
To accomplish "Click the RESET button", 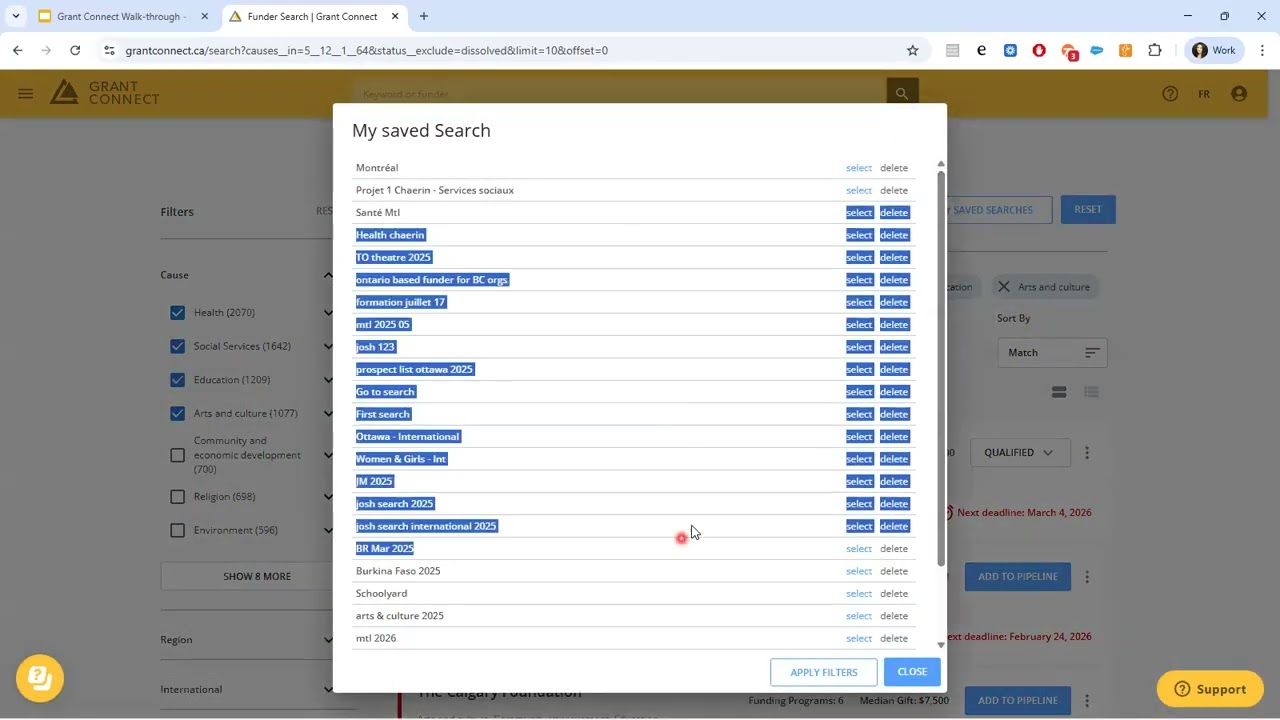I will pos(1088,210).
